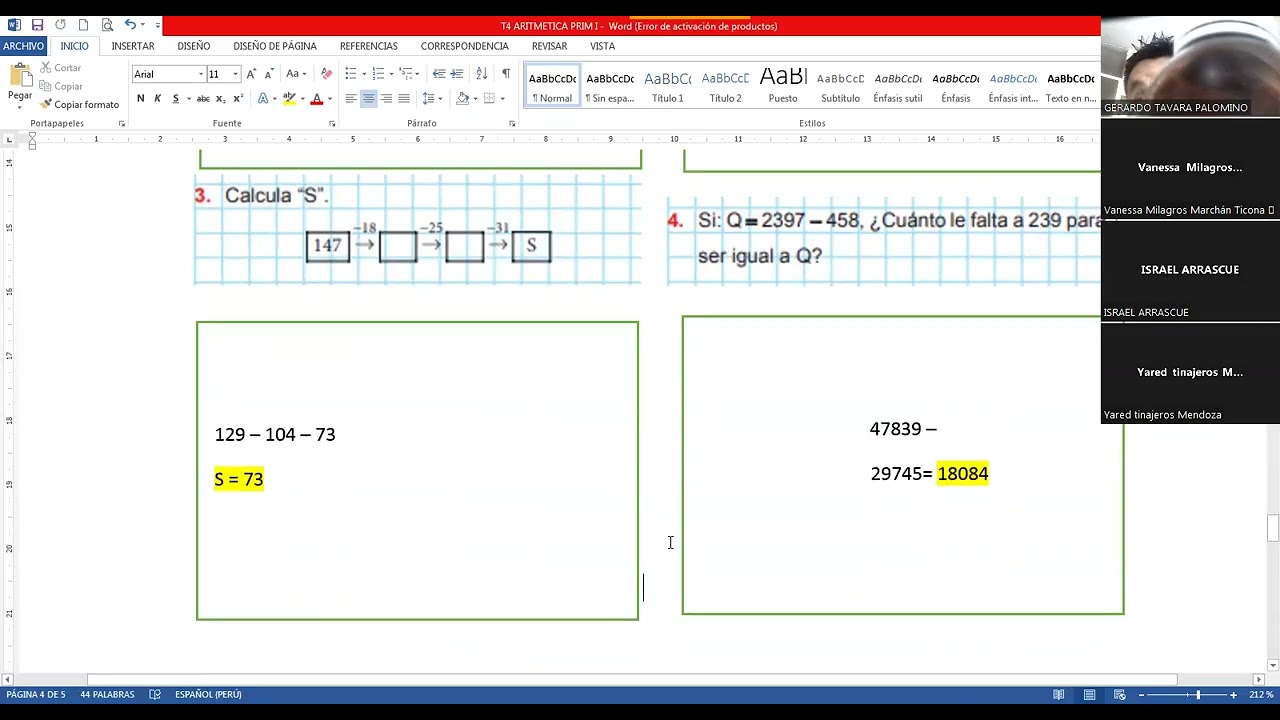The width and height of the screenshot is (1280, 720).
Task: Decrease the paragraph indent
Action: click(439, 74)
